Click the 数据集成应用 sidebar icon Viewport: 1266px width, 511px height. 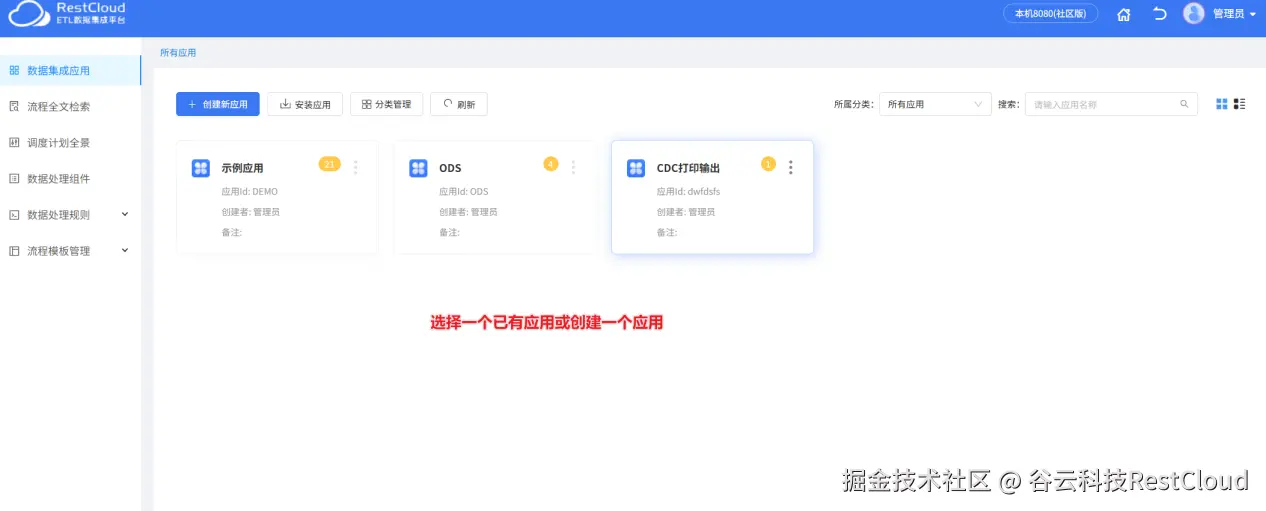(14, 70)
